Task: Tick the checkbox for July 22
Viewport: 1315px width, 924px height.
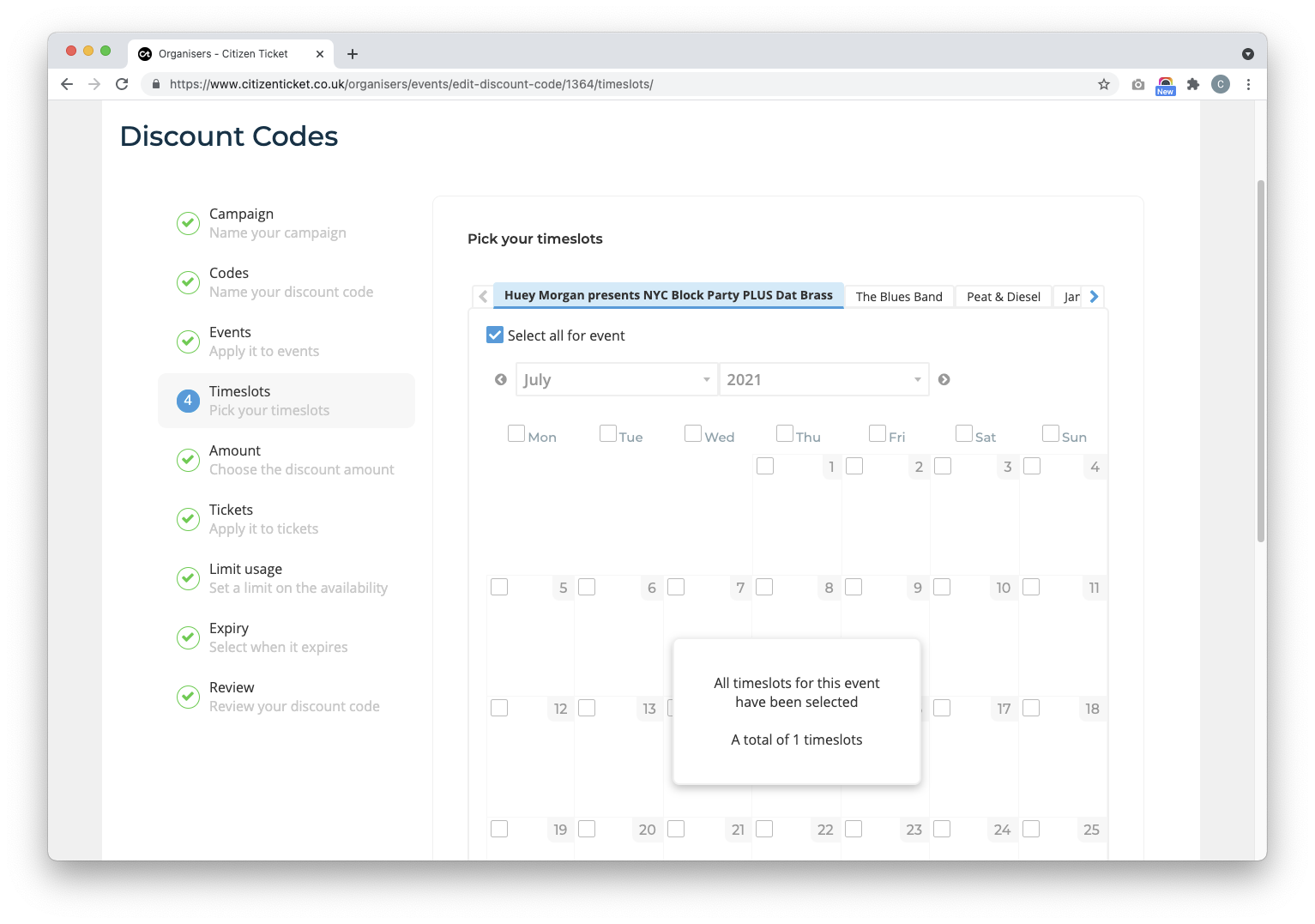Action: click(764, 829)
